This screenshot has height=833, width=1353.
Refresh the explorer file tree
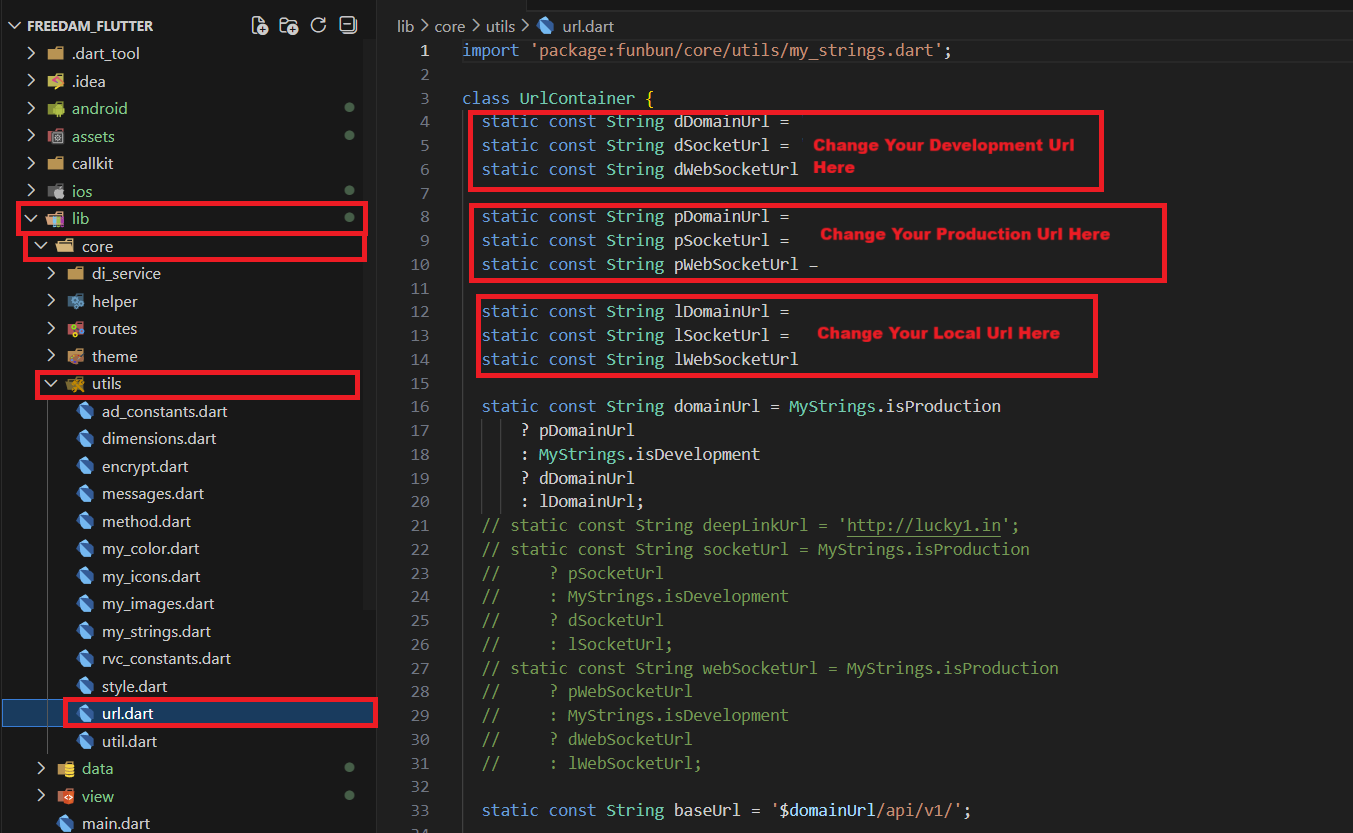318,26
